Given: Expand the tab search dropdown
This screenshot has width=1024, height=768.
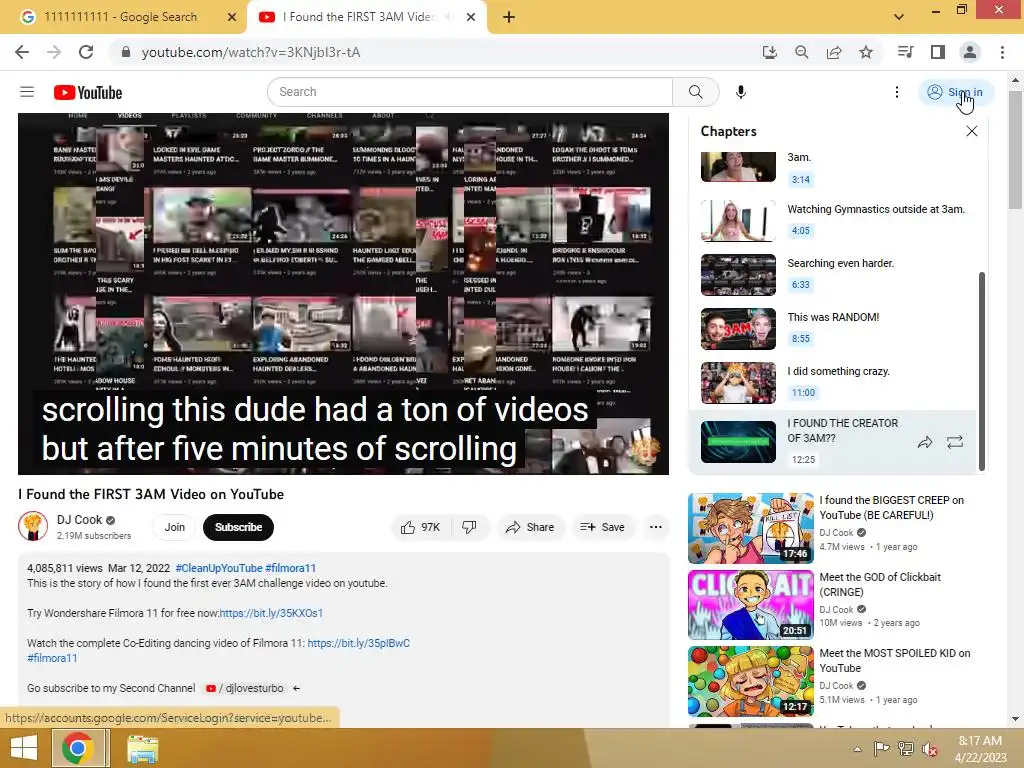Looking at the screenshot, I should (x=899, y=16).
